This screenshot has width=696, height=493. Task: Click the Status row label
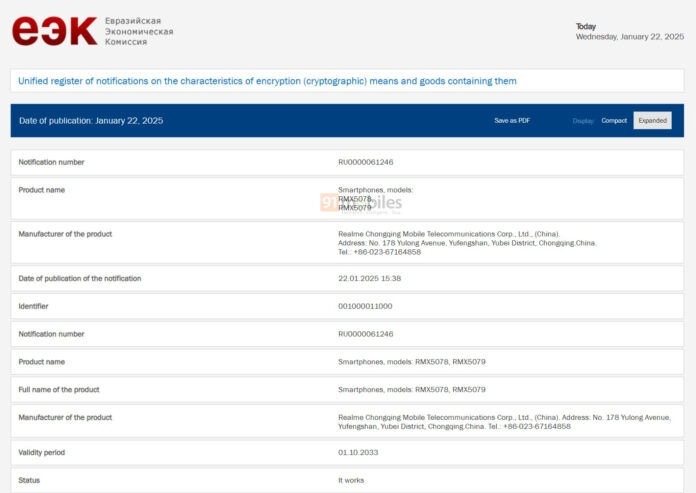pyautogui.click(x=29, y=480)
